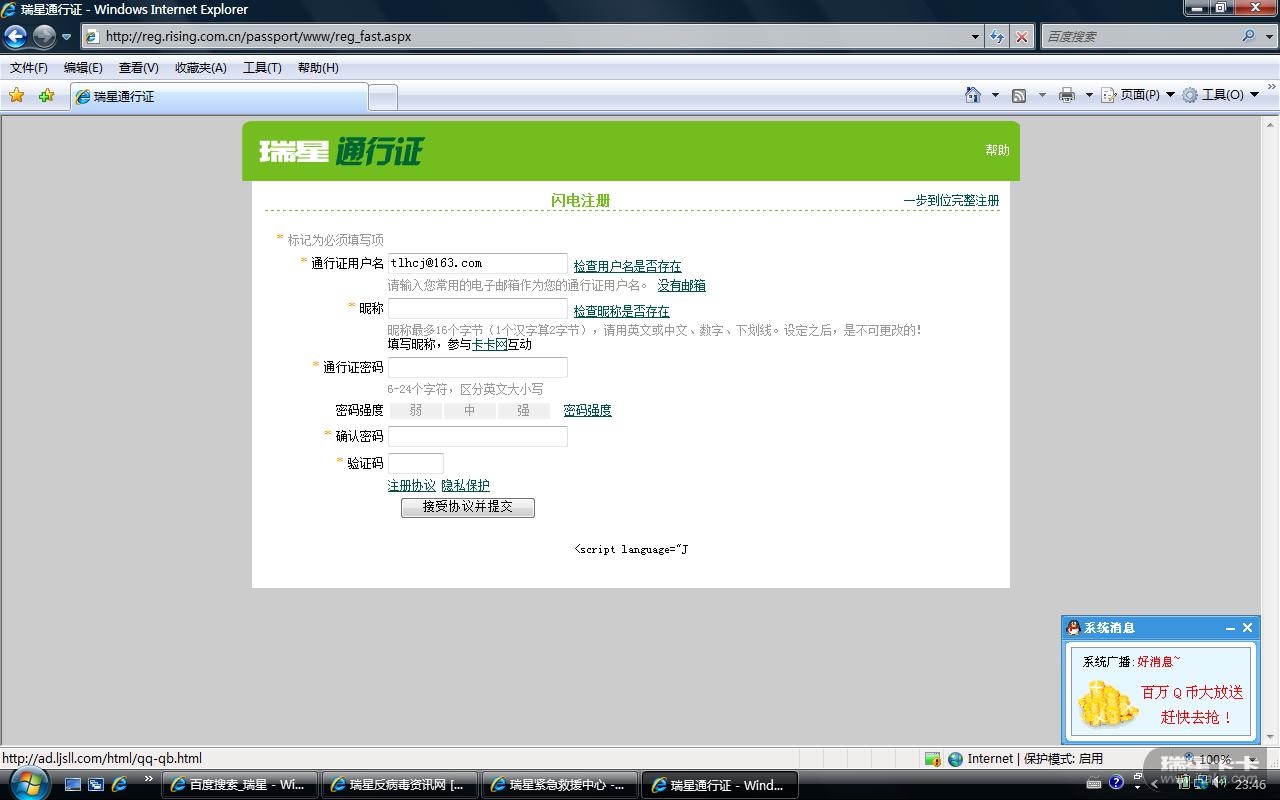Click the magnifier search icon
Screen dimensions: 1280x800
[x=1248, y=36]
